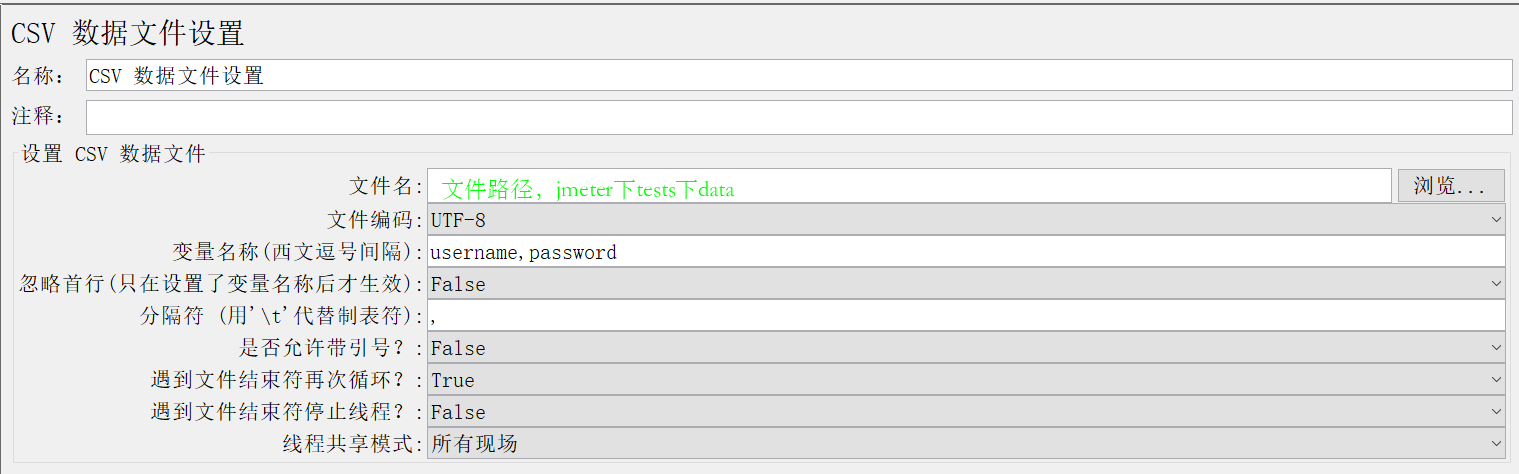Click the 名称 name input field
1519x474 pixels.
pos(798,75)
